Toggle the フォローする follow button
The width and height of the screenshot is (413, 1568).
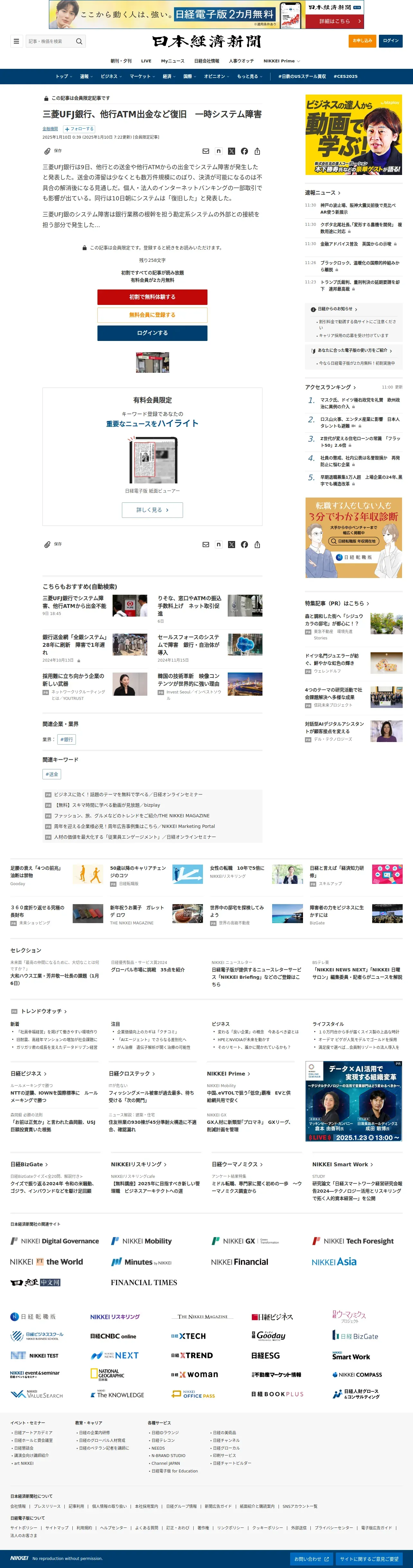pyautogui.click(x=79, y=129)
